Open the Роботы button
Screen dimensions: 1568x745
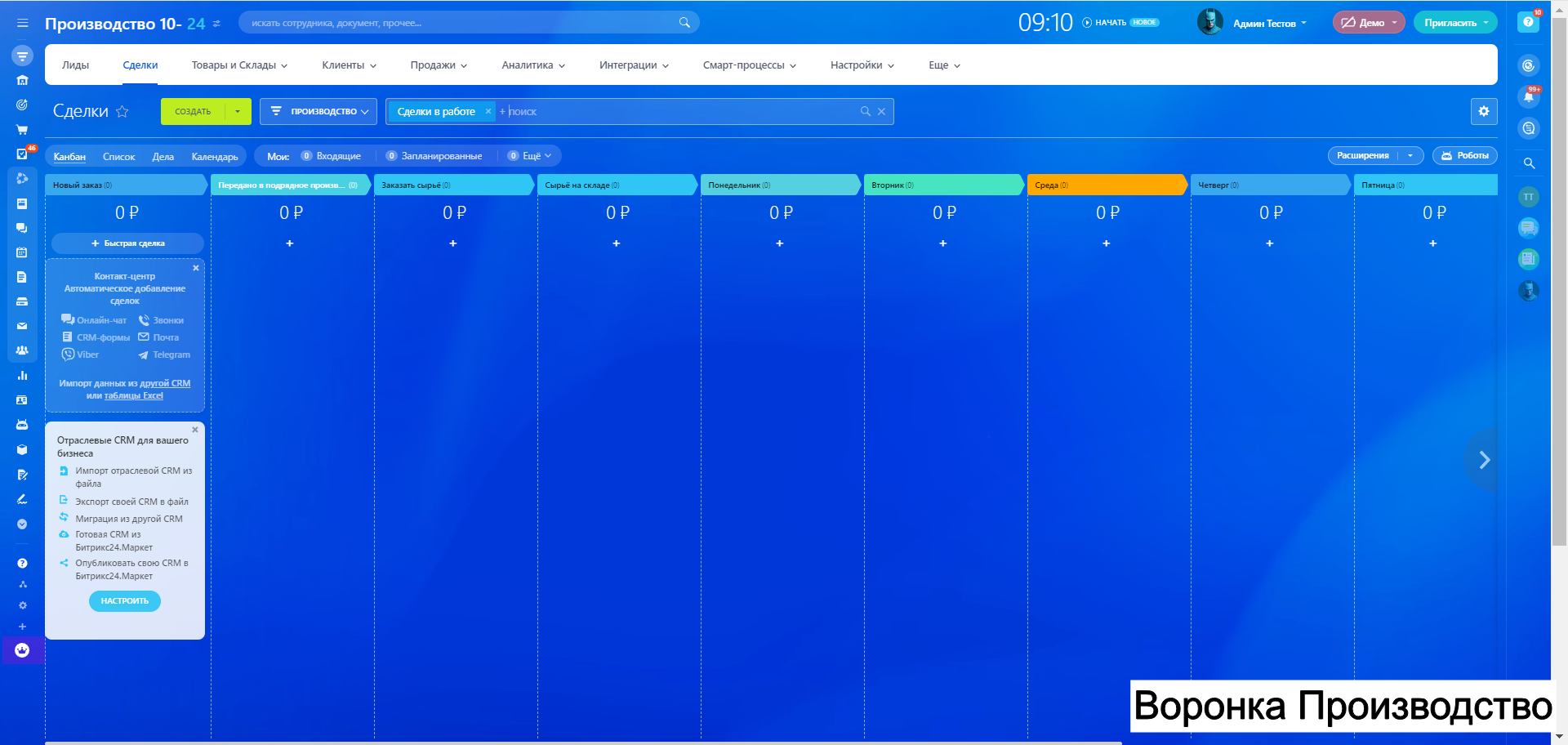pyautogui.click(x=1465, y=156)
